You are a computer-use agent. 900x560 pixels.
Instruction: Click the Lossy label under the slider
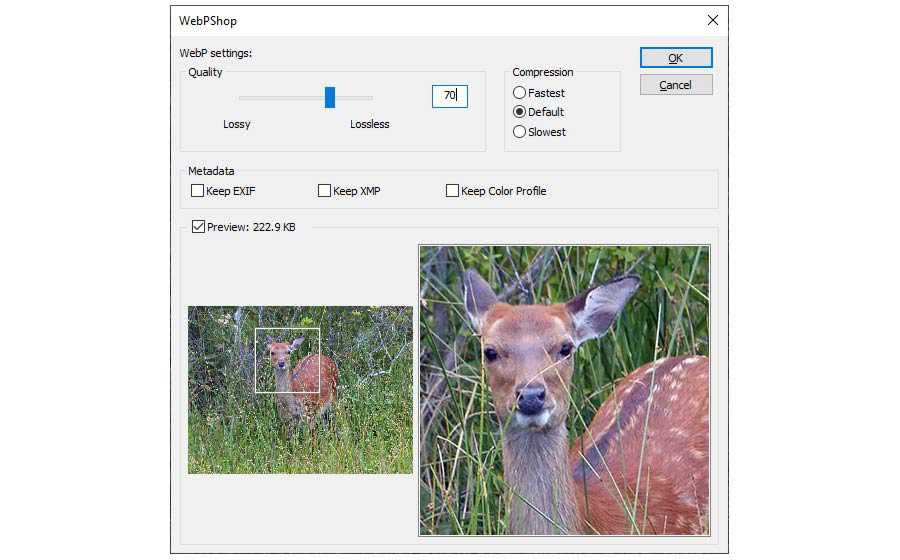click(237, 125)
